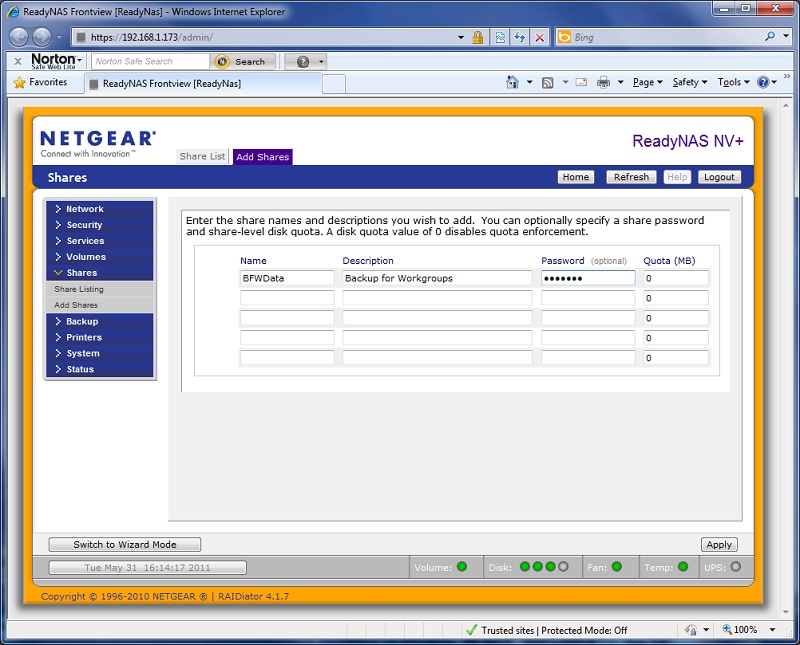Open the Page menu
This screenshot has width=800, height=645.
click(x=647, y=82)
